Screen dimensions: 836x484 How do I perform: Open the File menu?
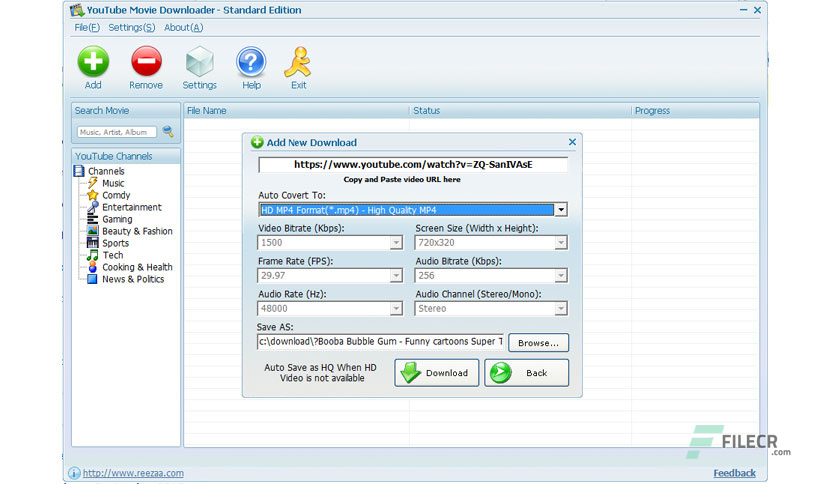[87, 27]
